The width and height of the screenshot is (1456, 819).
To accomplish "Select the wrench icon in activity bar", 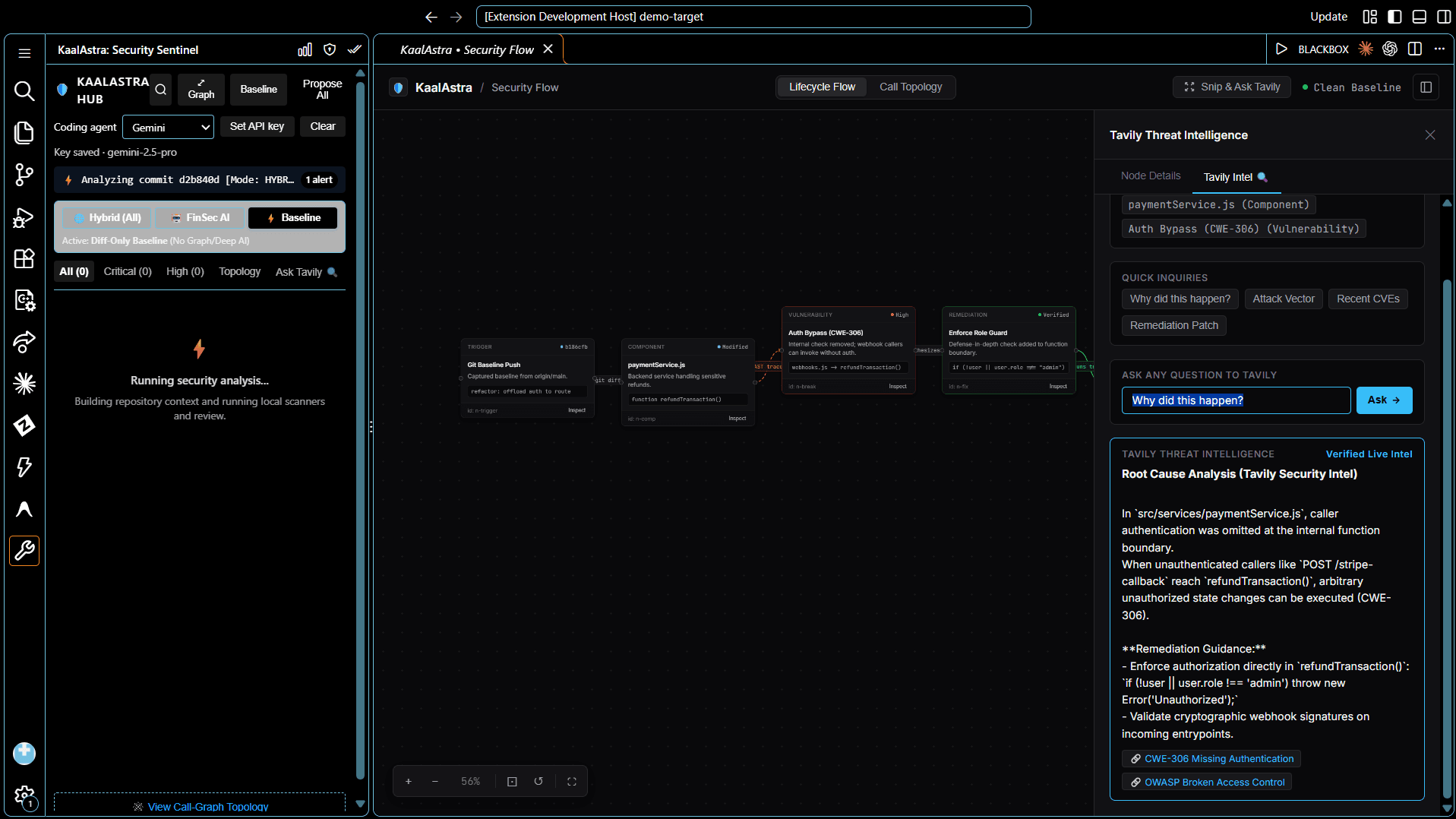I will pyautogui.click(x=24, y=550).
